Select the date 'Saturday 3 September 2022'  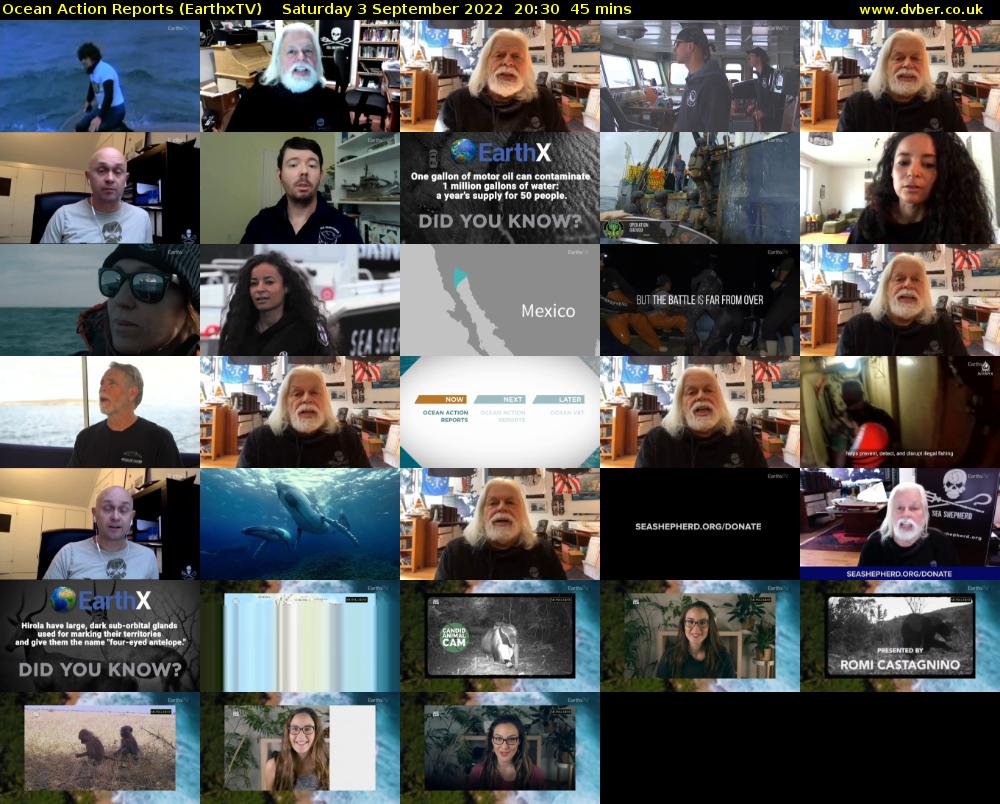click(392, 10)
